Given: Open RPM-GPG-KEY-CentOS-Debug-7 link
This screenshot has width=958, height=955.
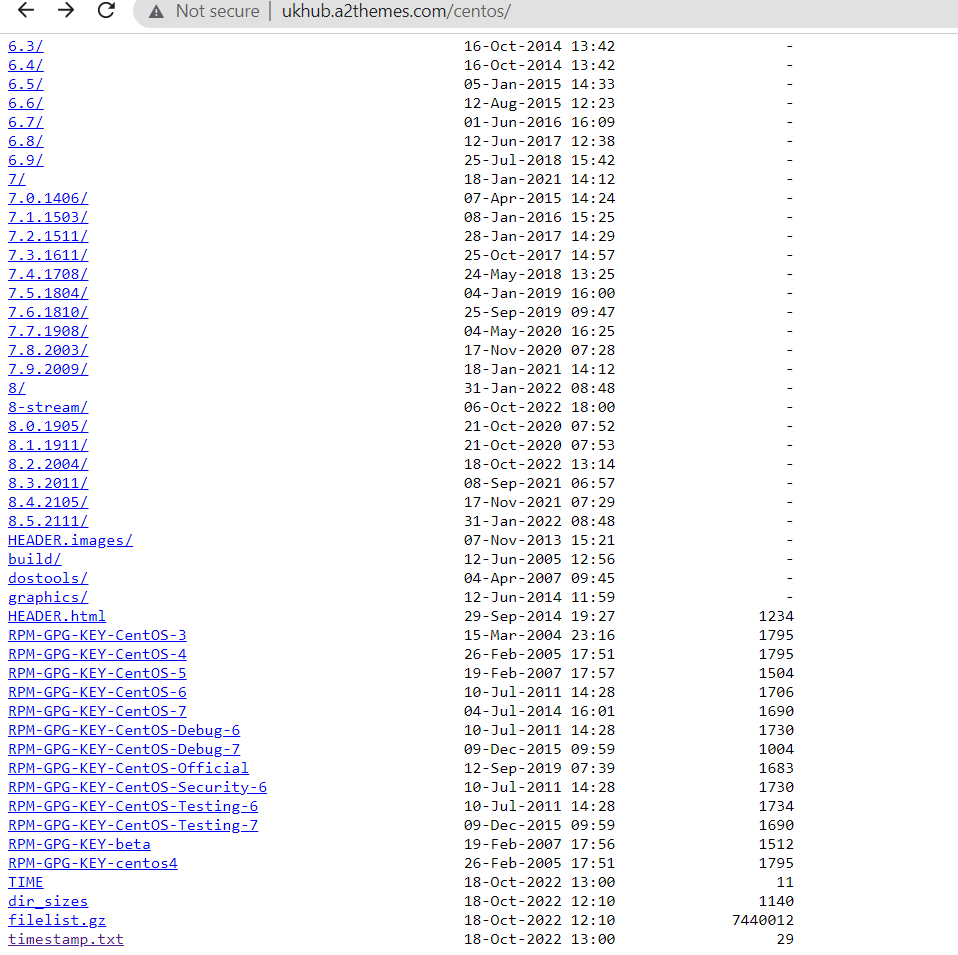Looking at the screenshot, I should point(124,750).
